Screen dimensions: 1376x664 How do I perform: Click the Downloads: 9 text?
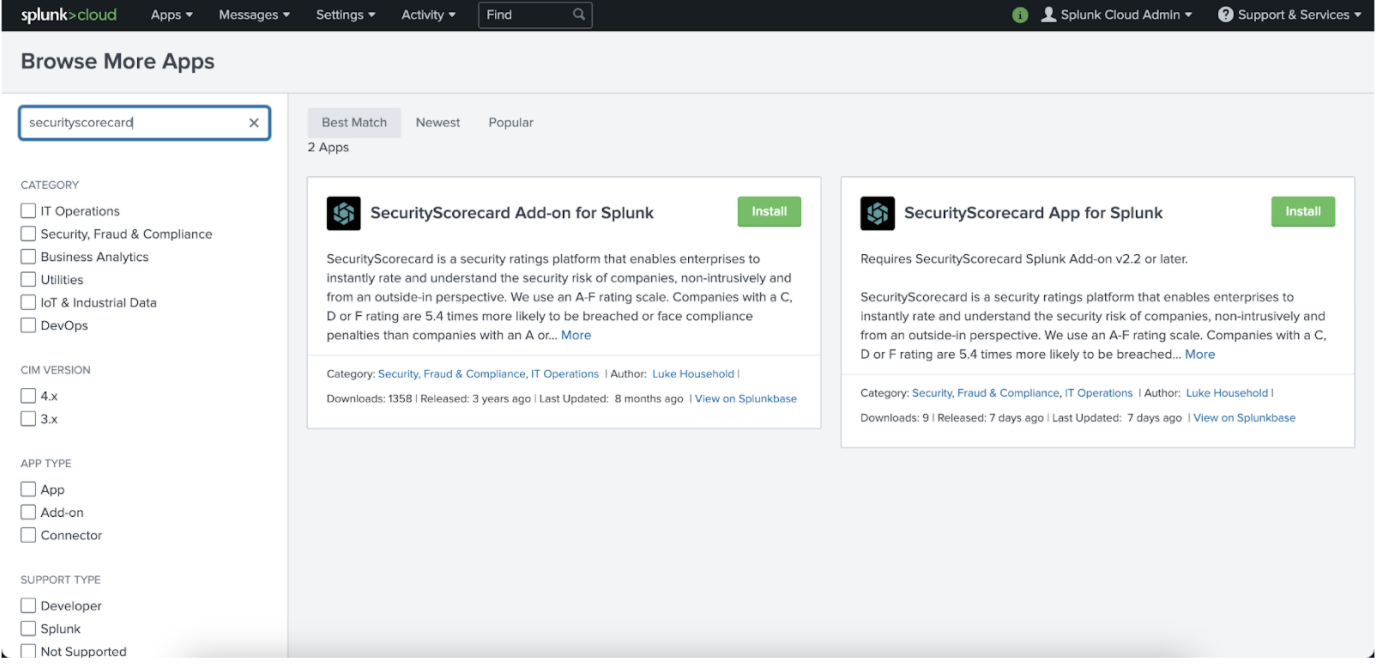click(x=895, y=418)
